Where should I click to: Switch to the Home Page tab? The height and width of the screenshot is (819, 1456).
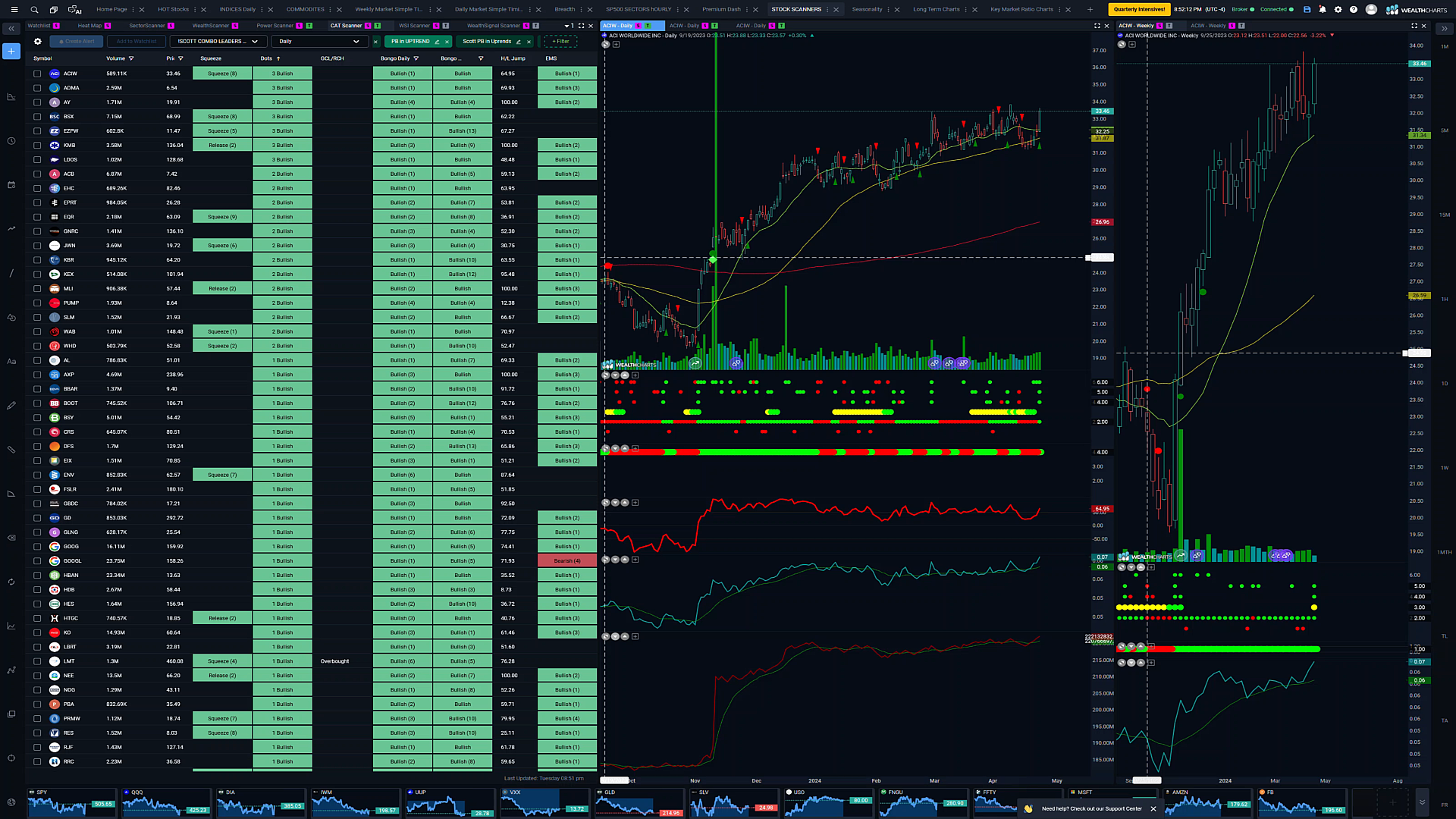tap(111, 10)
